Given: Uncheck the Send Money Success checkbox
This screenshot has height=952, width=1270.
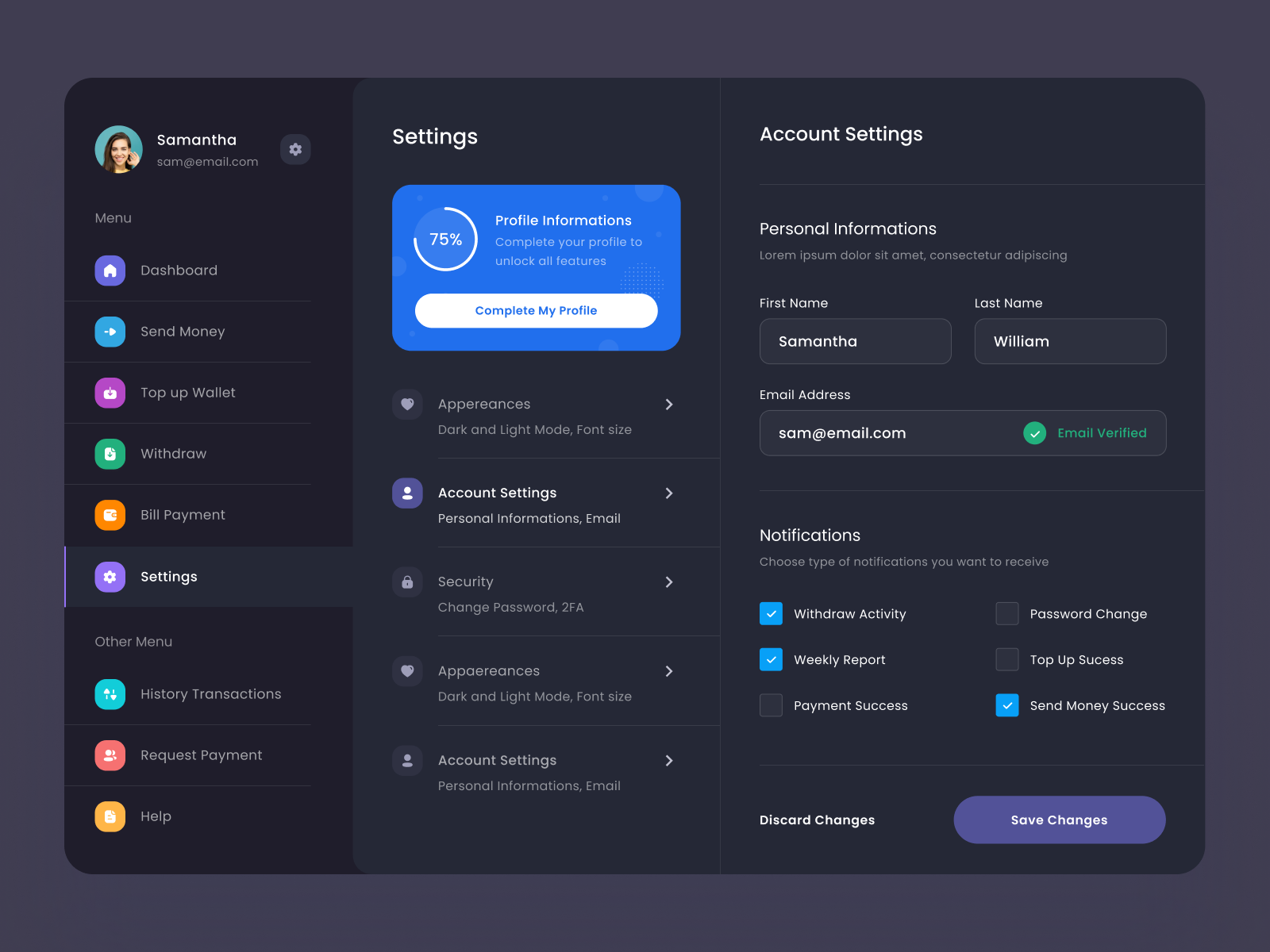Looking at the screenshot, I should point(1007,705).
